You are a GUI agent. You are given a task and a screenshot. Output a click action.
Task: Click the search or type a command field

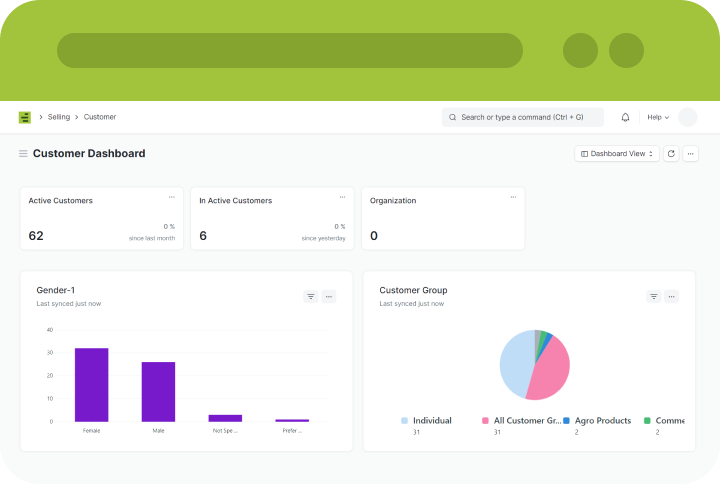(523, 117)
